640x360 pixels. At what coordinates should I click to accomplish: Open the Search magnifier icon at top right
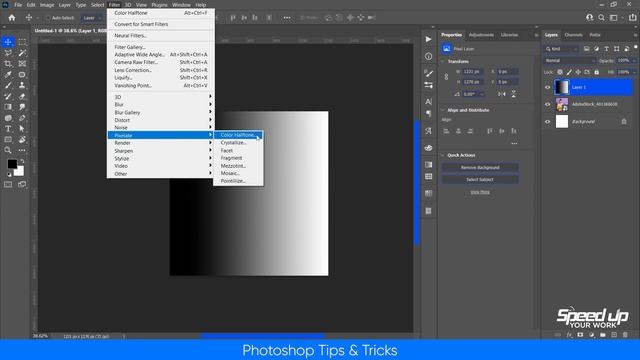(x=601, y=18)
